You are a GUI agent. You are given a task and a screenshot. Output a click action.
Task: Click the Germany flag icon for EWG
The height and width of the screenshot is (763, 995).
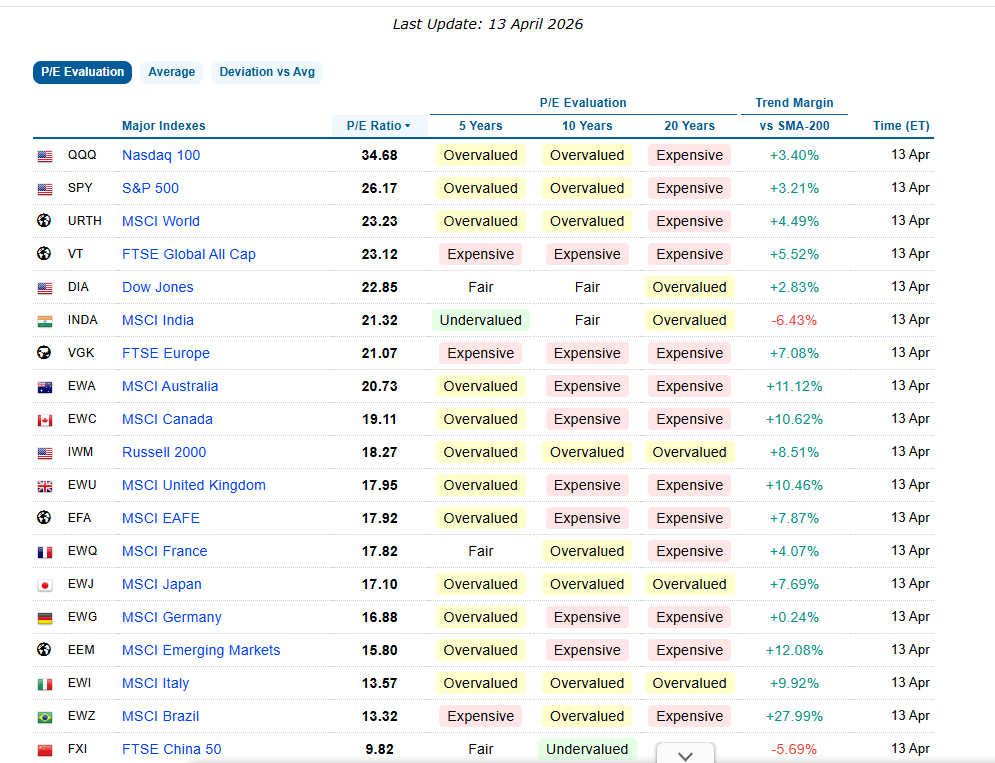pyautogui.click(x=44, y=618)
